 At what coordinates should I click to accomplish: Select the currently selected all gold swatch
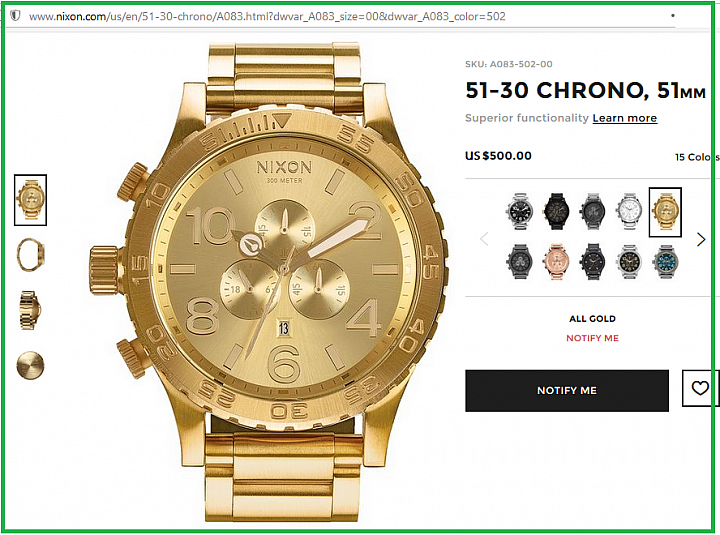tap(665, 212)
